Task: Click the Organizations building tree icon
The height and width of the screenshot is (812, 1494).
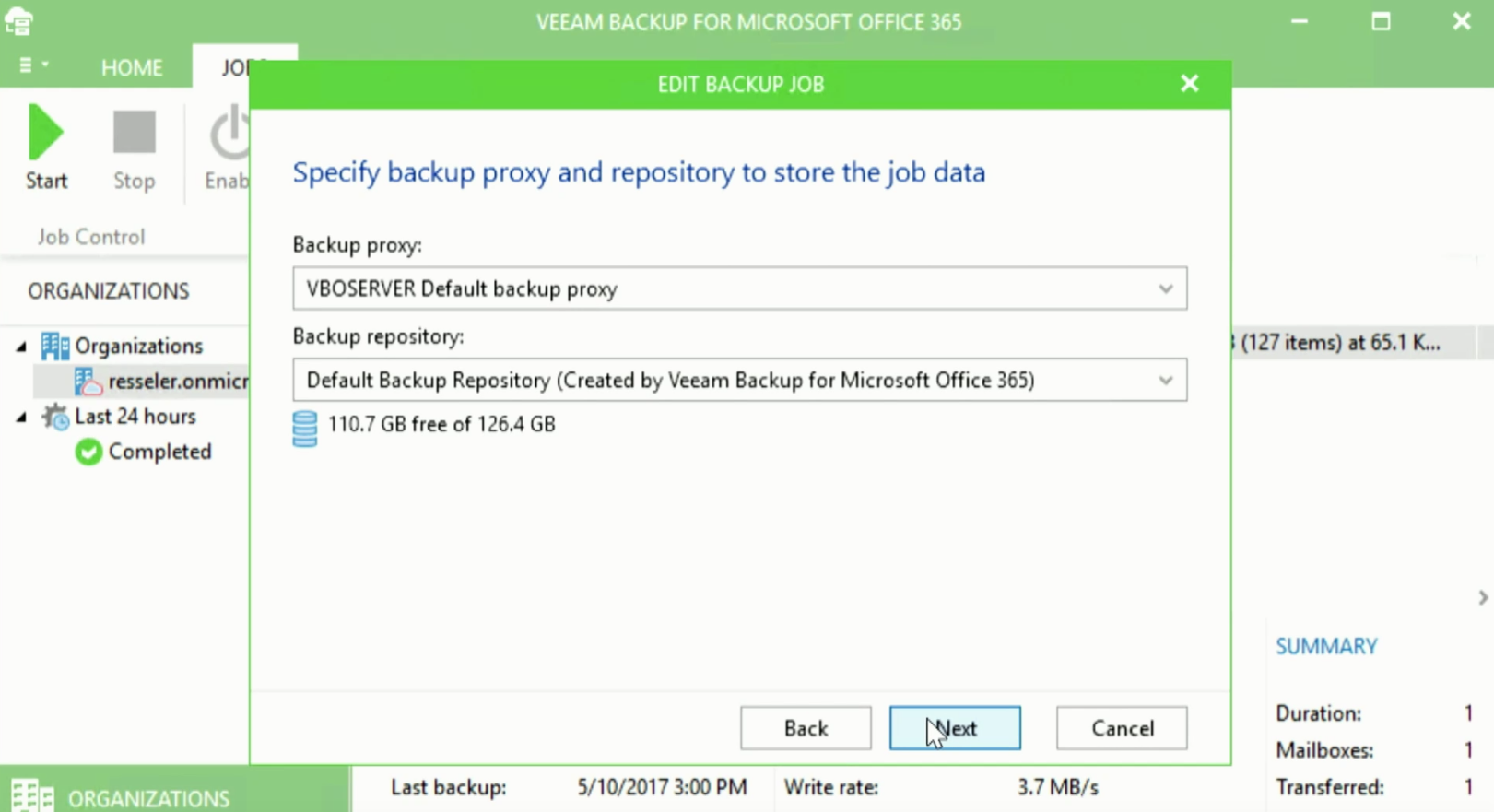Action: coord(55,346)
